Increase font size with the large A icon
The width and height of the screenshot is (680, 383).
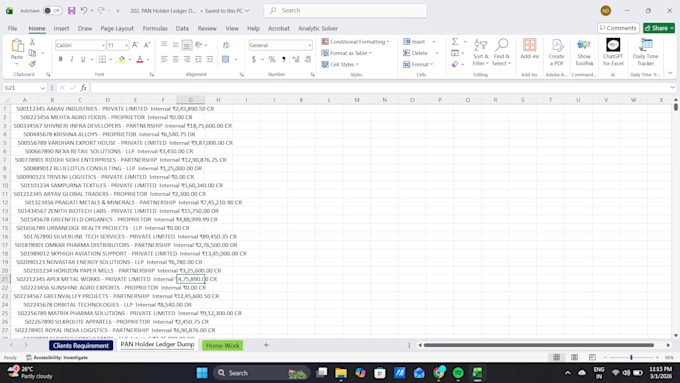(x=135, y=45)
